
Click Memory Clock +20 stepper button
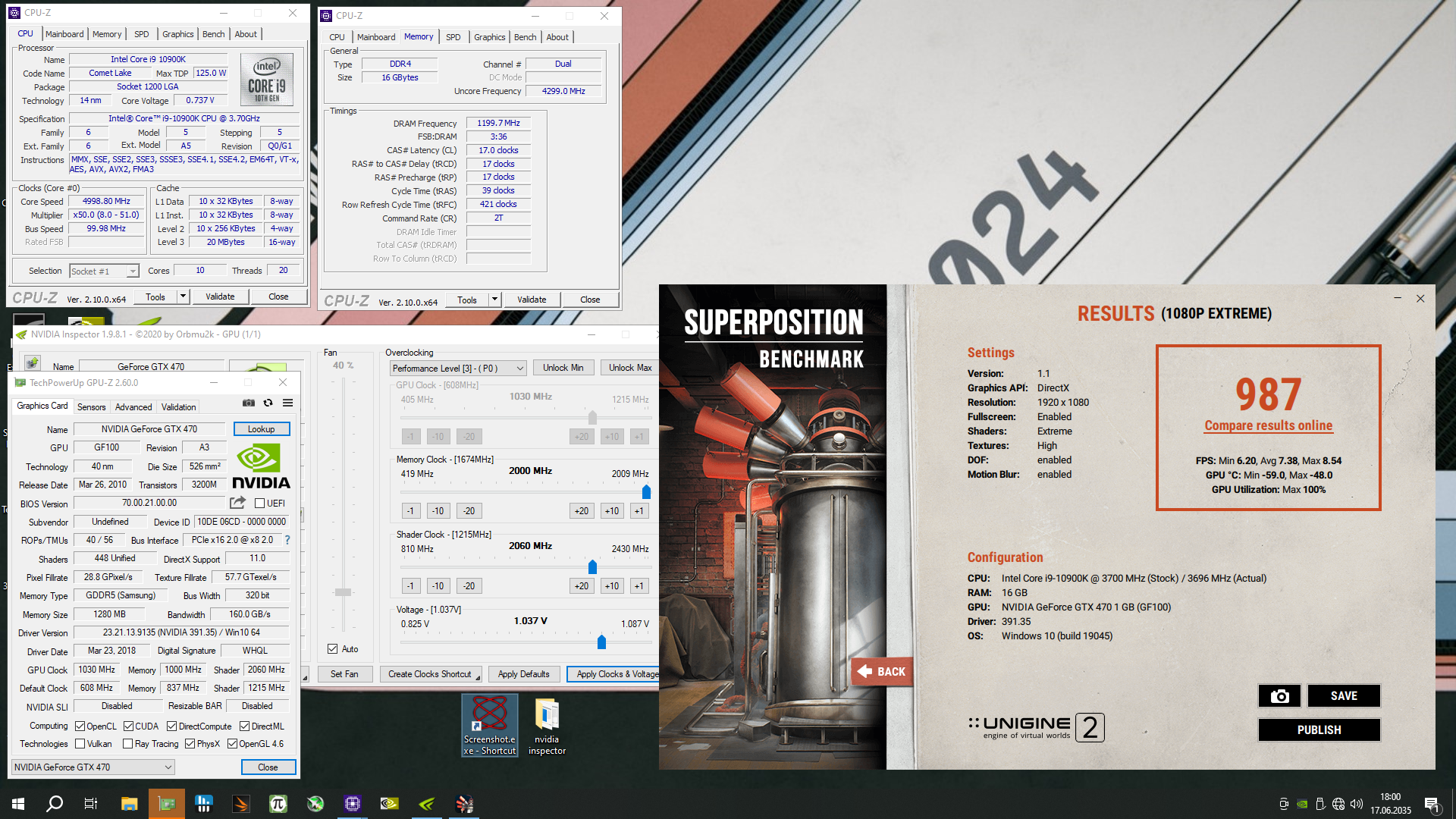pos(582,510)
